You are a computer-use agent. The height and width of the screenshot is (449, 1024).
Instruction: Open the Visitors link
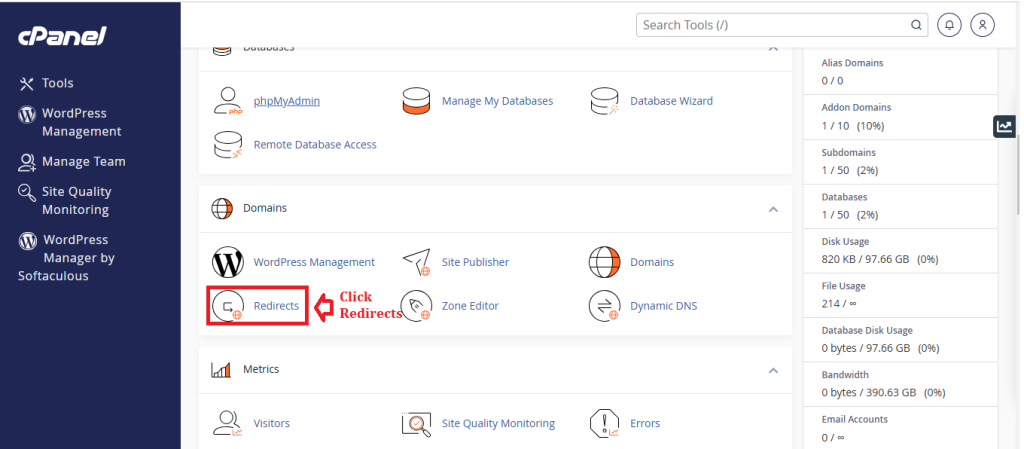[x=272, y=424]
